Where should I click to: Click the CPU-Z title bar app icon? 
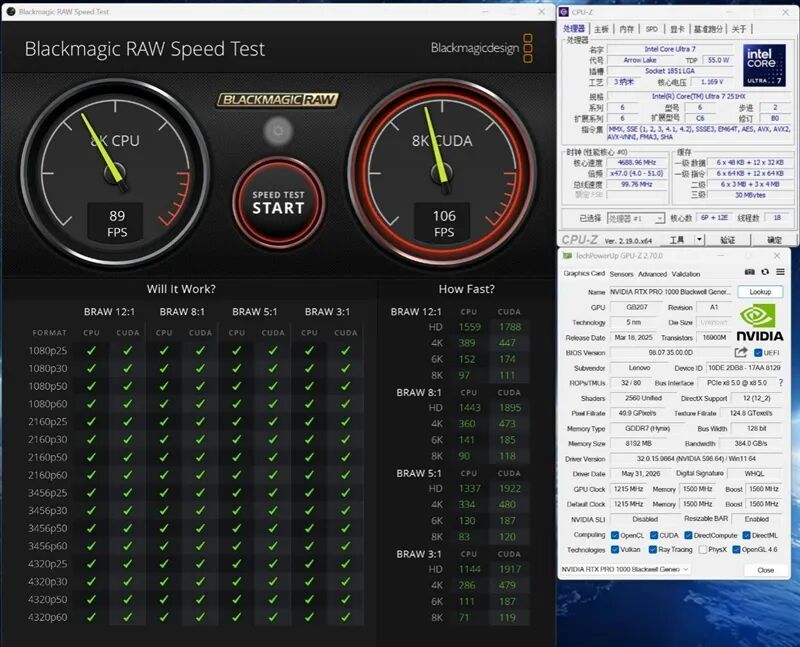(564, 12)
